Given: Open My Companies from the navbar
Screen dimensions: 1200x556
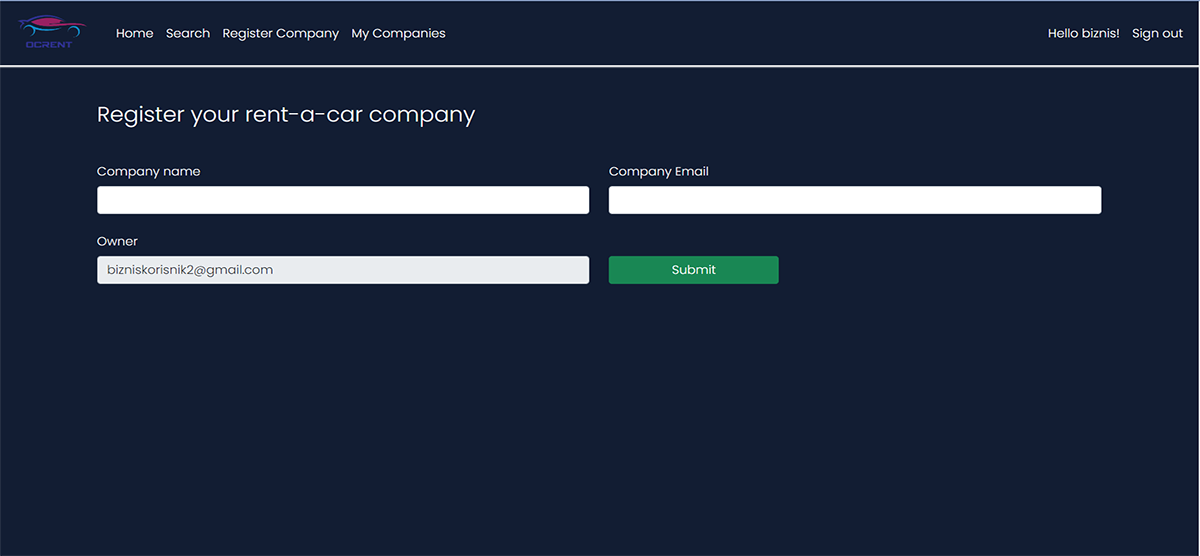Looking at the screenshot, I should coord(398,33).
